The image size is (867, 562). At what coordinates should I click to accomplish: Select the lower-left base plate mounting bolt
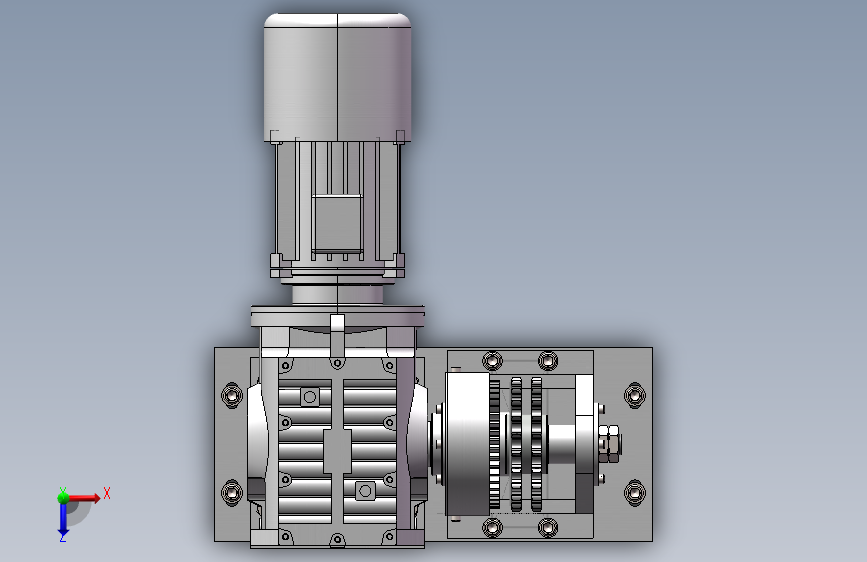(x=231, y=492)
